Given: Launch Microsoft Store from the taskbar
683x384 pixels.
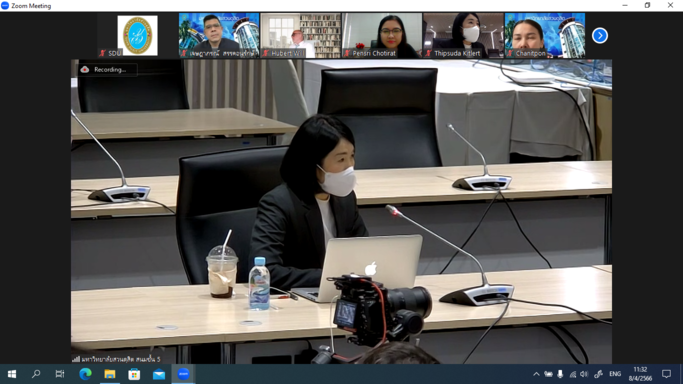Looking at the screenshot, I should [x=134, y=374].
